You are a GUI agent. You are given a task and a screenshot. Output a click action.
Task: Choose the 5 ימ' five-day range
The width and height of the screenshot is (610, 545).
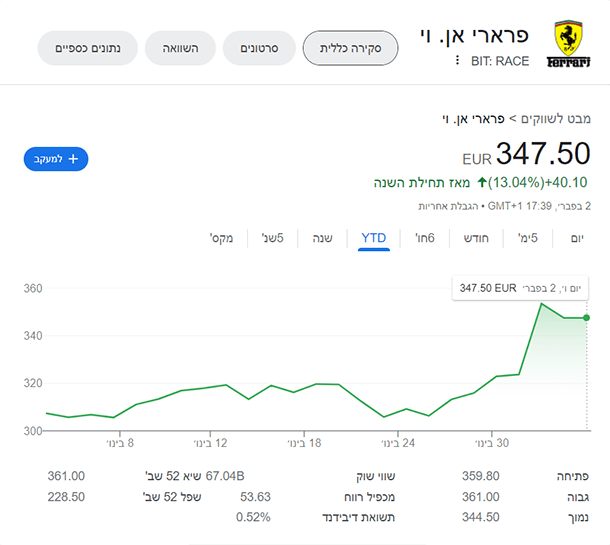pyautogui.click(x=528, y=238)
